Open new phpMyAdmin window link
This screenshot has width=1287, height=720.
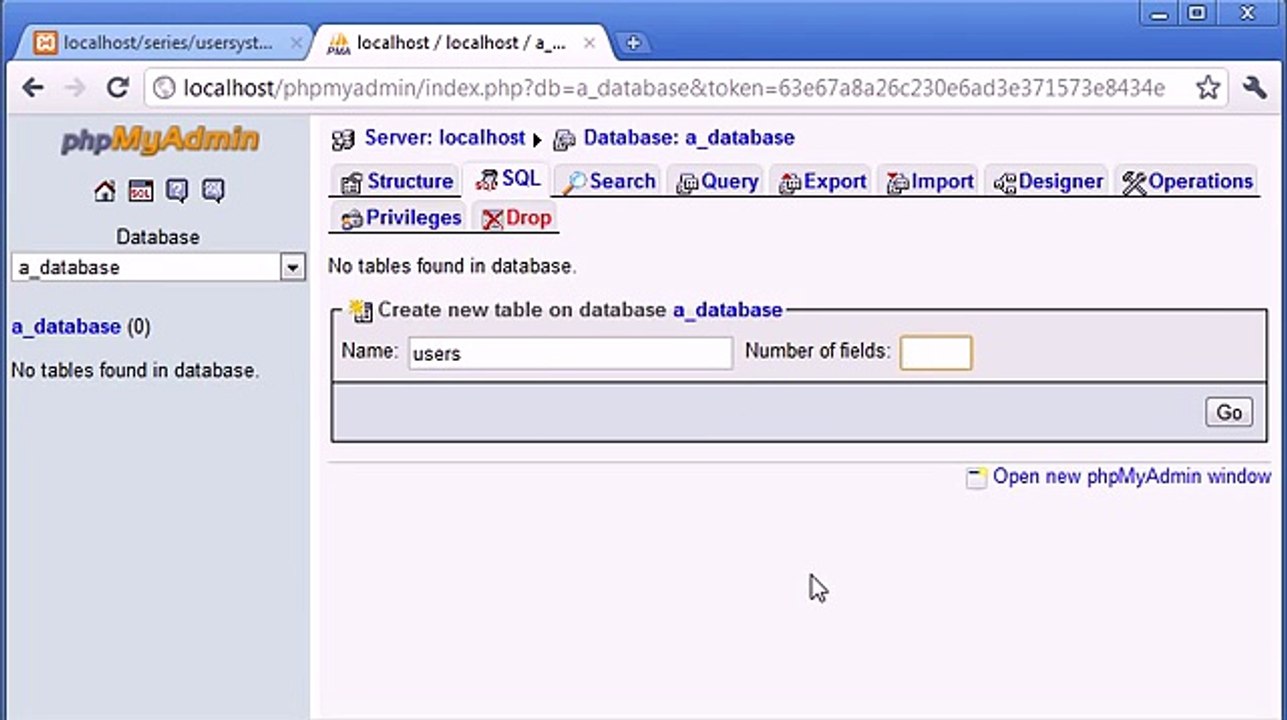coord(1131,477)
